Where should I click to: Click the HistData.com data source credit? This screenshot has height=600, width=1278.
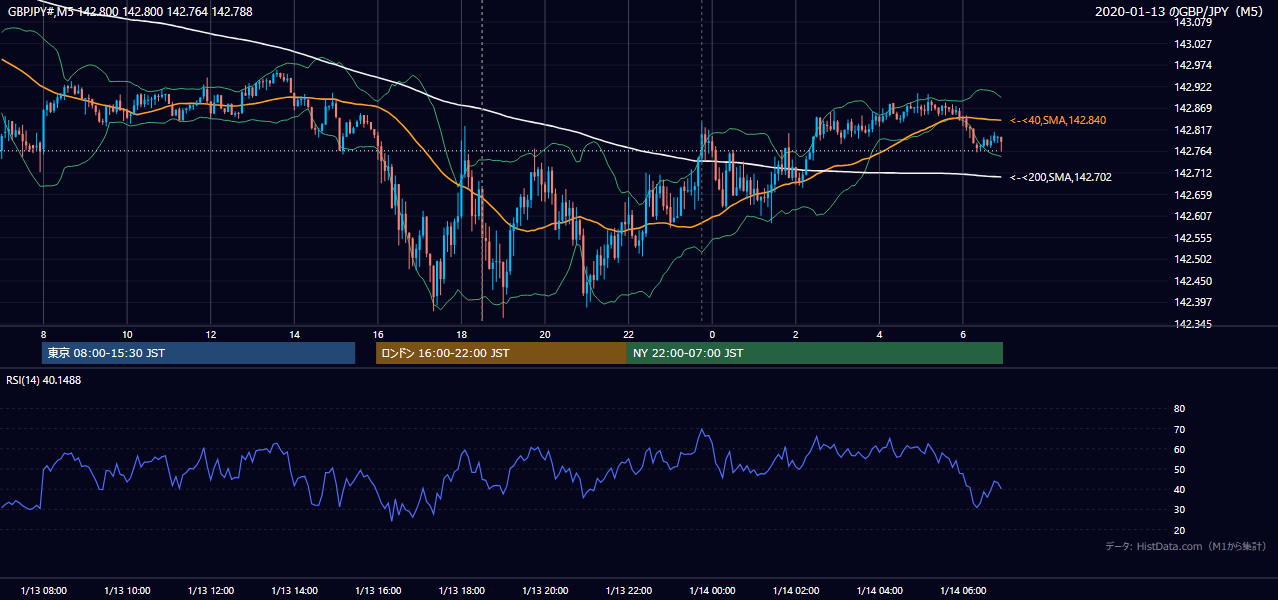pyautogui.click(x=1185, y=546)
